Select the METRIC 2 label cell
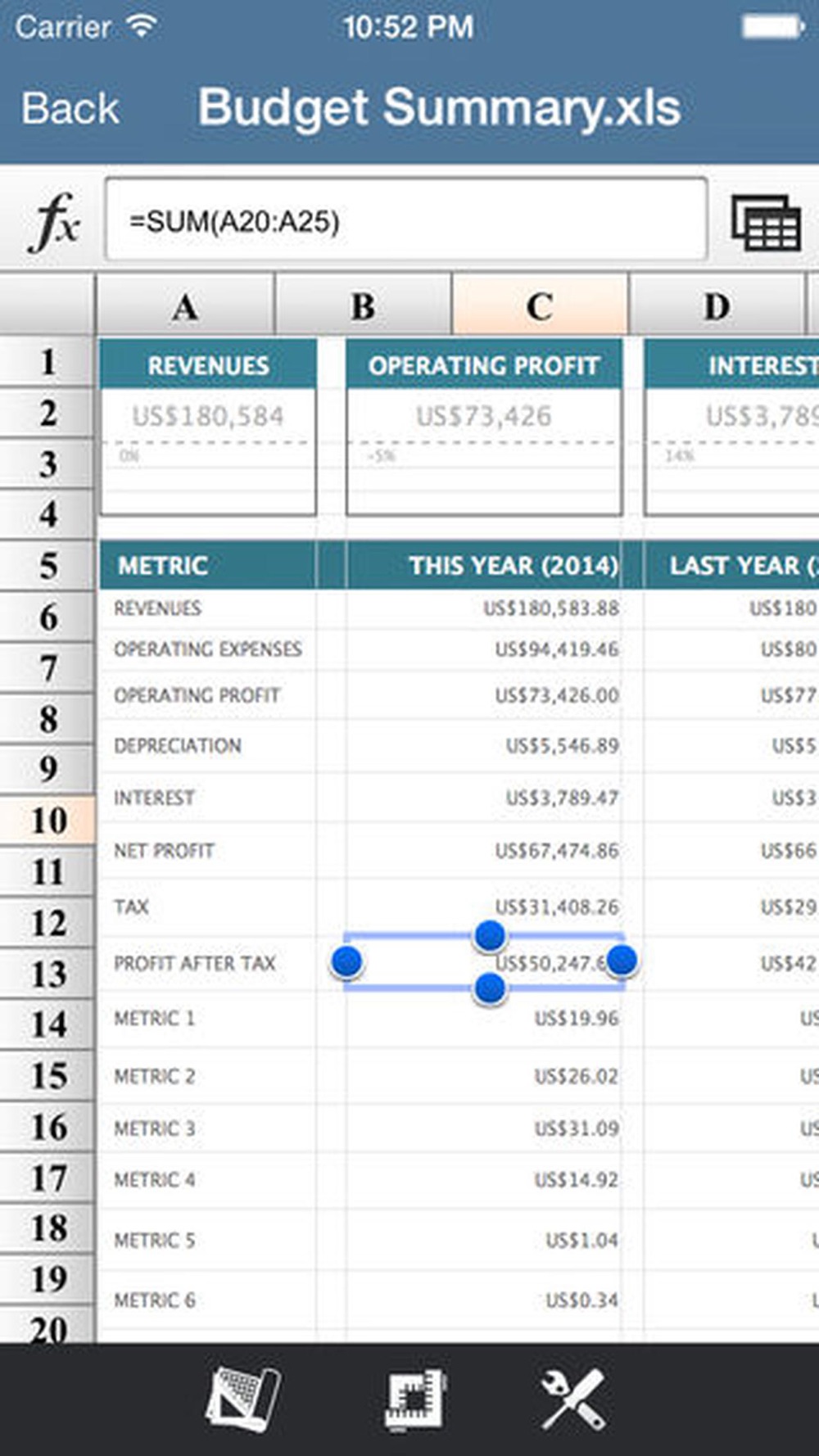 pos(208,1076)
